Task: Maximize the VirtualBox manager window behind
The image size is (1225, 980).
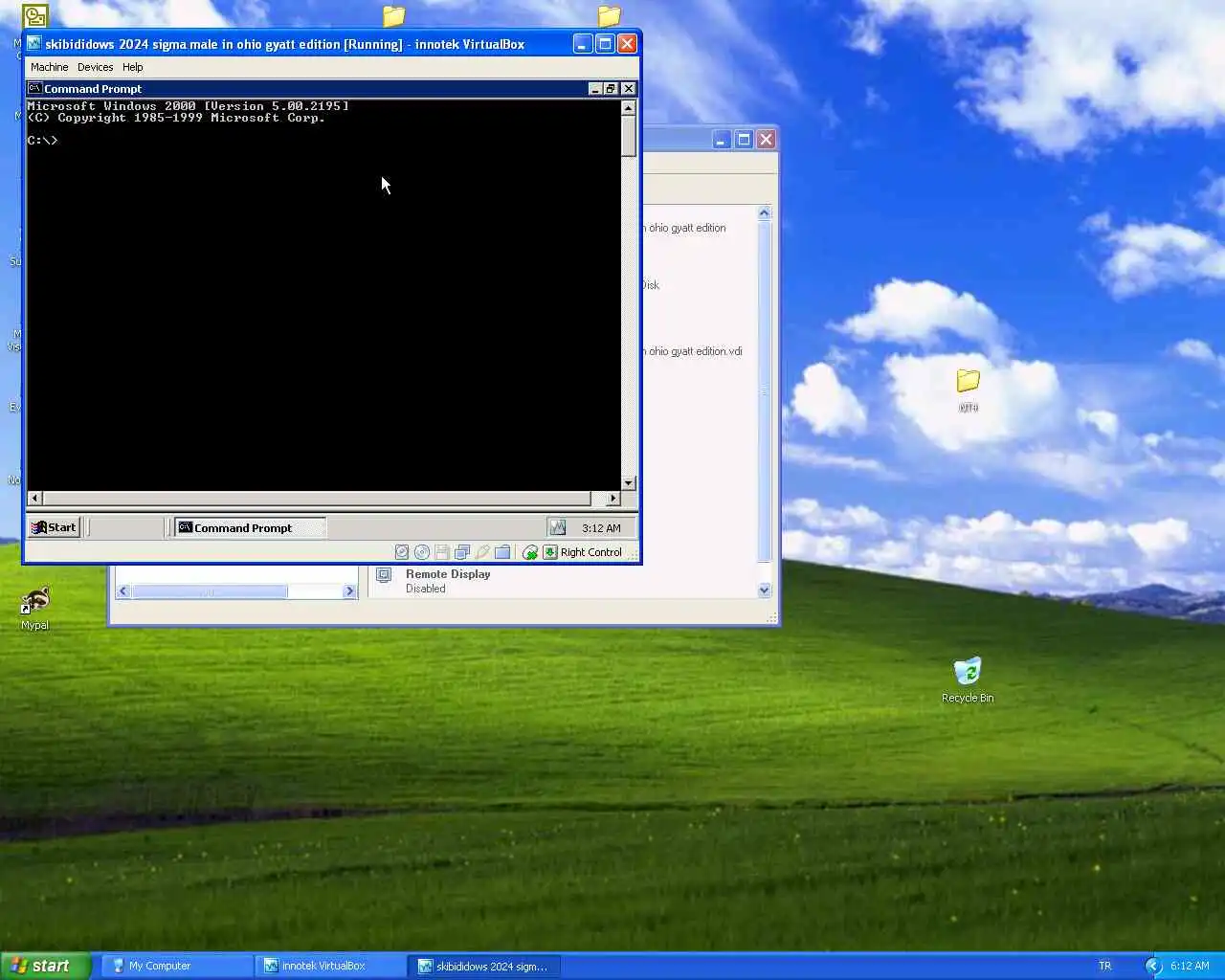Action: (744, 140)
